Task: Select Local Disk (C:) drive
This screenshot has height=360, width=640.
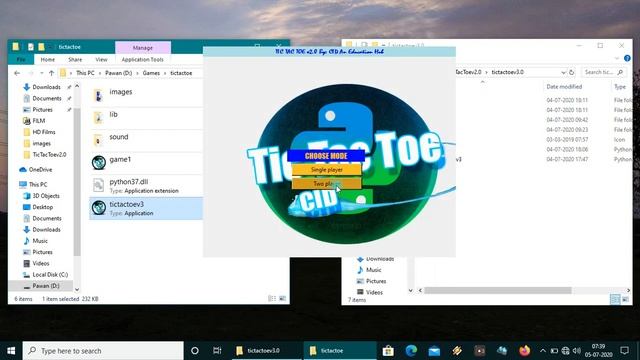Action: pyautogui.click(x=50, y=275)
